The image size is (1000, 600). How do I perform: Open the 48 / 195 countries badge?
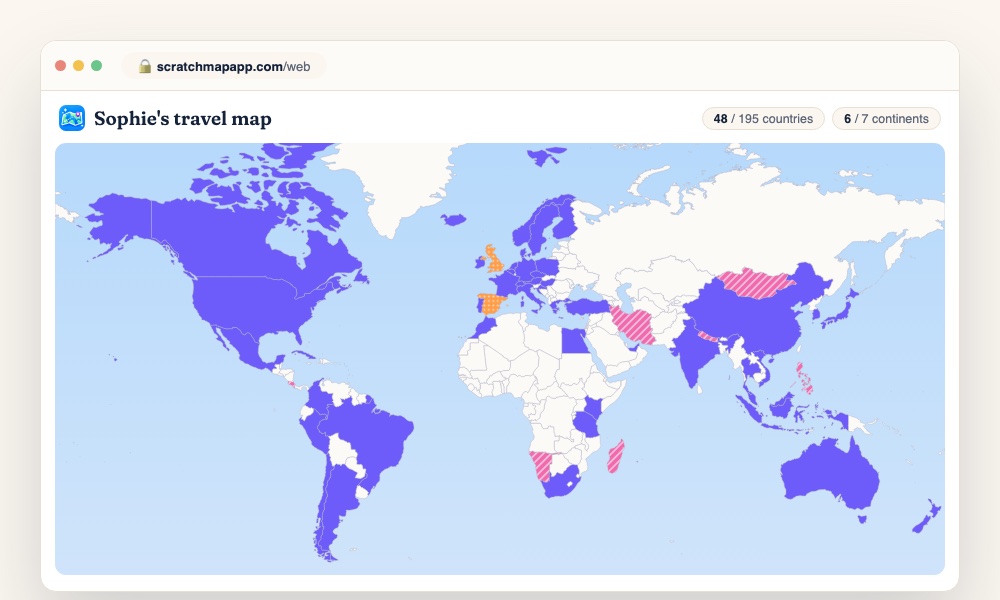click(x=763, y=119)
